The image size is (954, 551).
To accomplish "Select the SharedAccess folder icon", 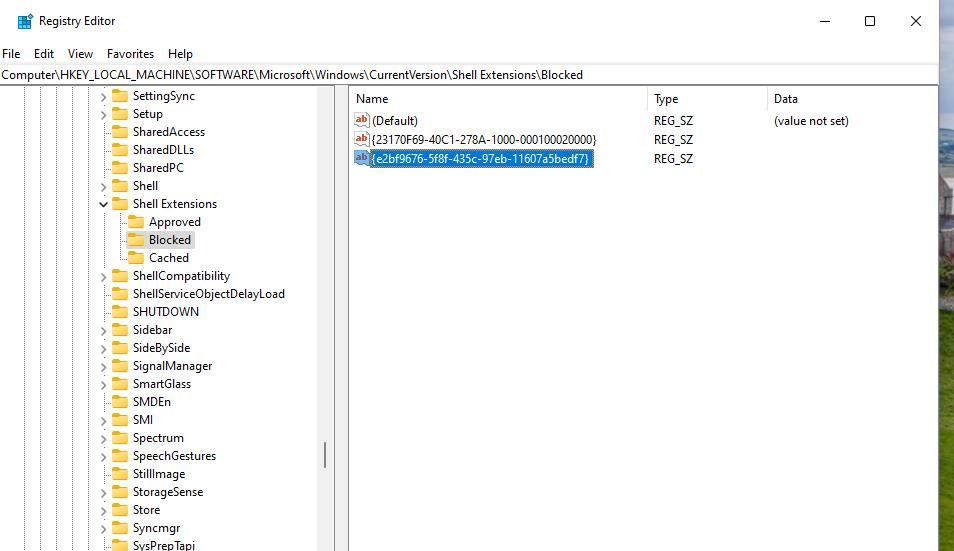I will (x=120, y=131).
